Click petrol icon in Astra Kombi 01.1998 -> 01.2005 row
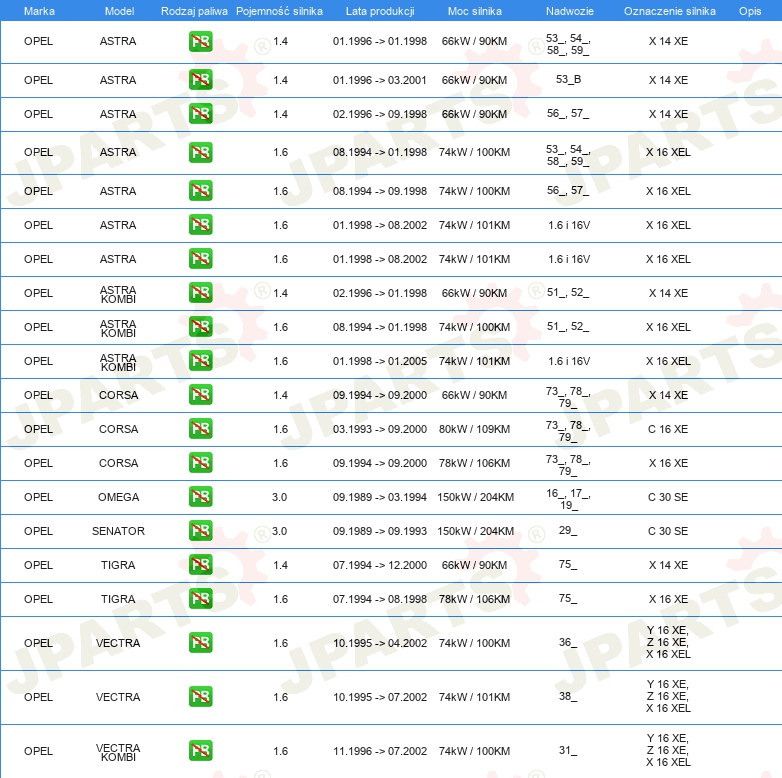 [x=200, y=361]
